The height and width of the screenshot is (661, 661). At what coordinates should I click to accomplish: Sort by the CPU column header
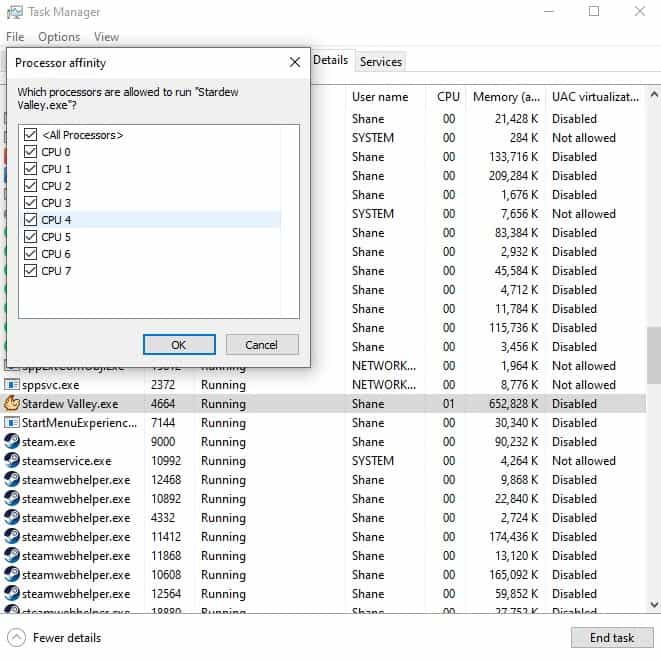pyautogui.click(x=448, y=97)
